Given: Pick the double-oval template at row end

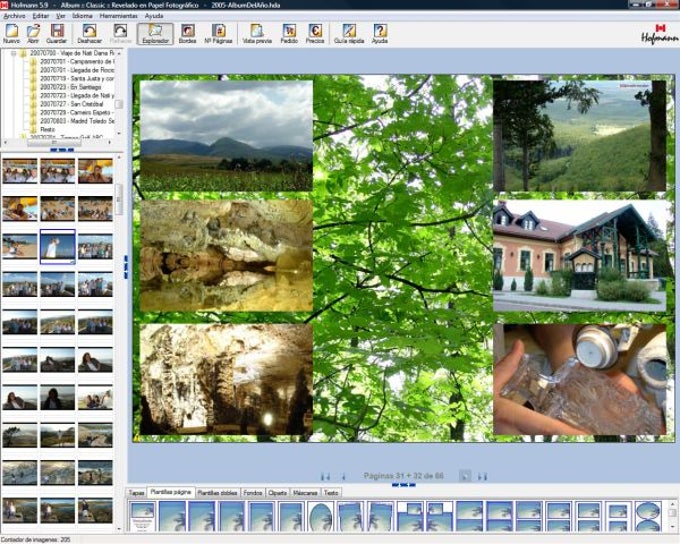Looking at the screenshot, I should 648,516.
